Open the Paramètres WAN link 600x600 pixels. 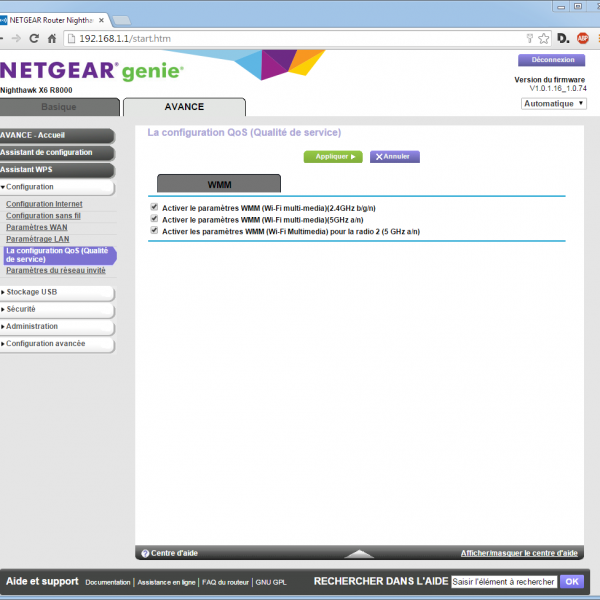(36, 227)
